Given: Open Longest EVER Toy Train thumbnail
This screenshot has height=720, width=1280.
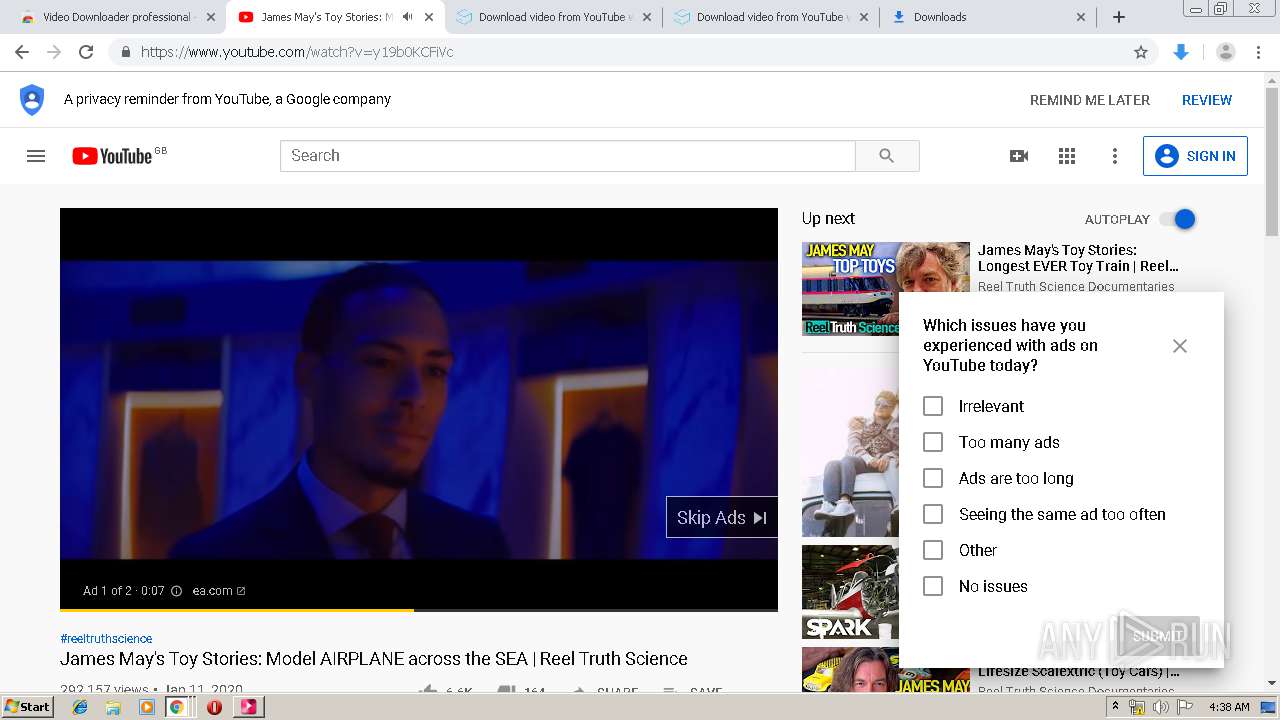Looking at the screenshot, I should [886, 289].
